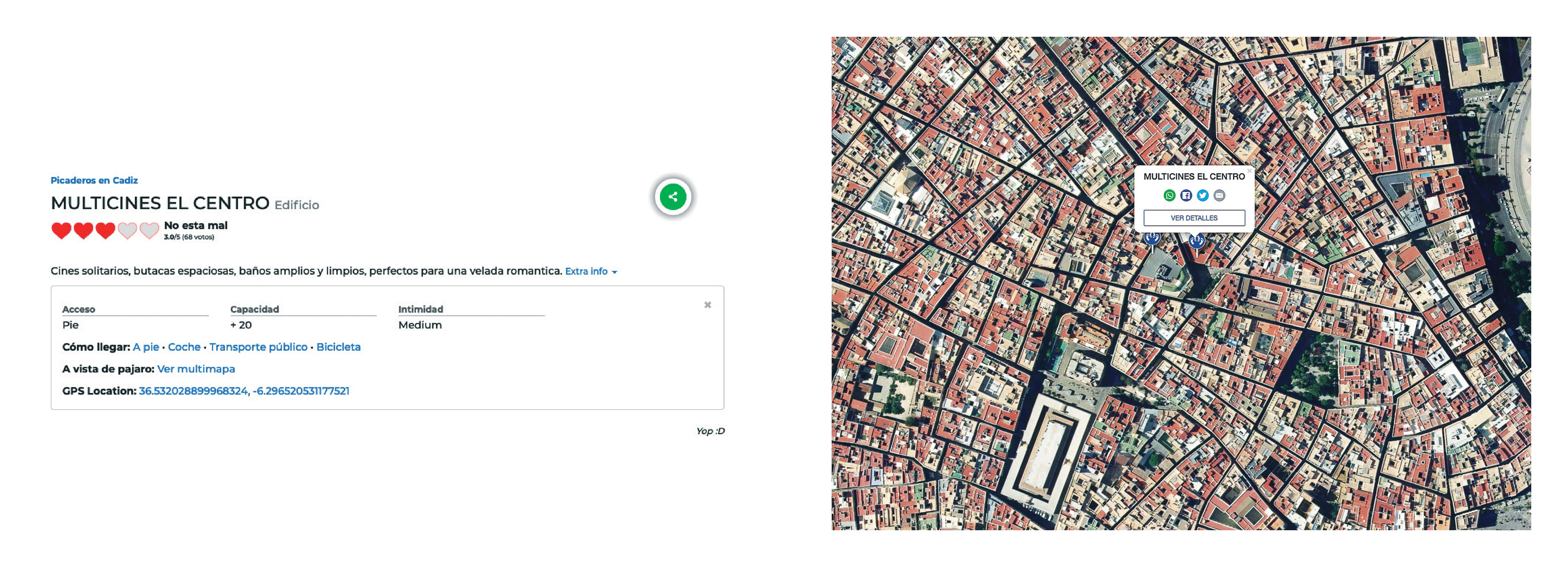Rate with the fifth heart

pos(149,231)
